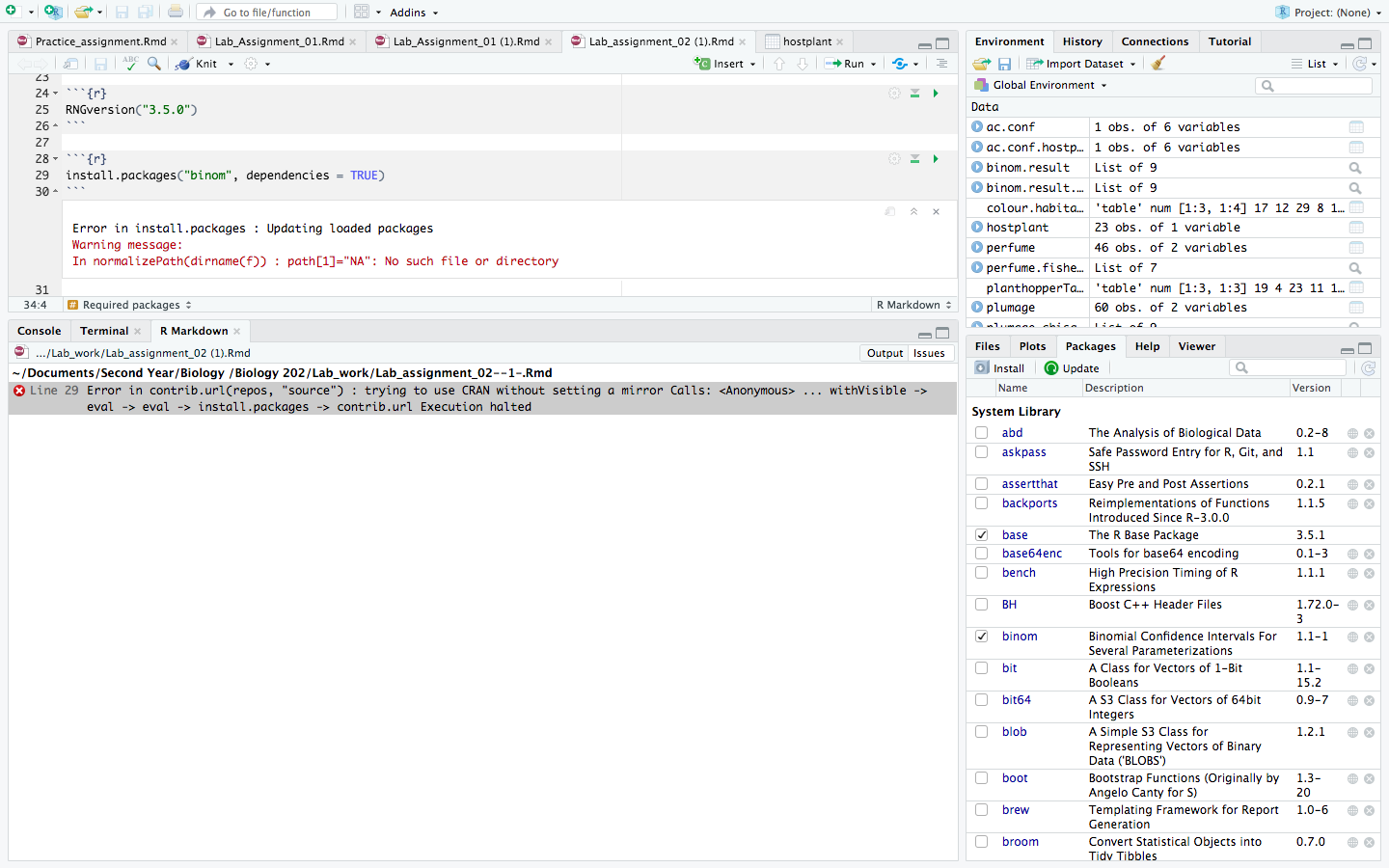
Task: Open the workspace panes layout icon
Action: coord(362,12)
